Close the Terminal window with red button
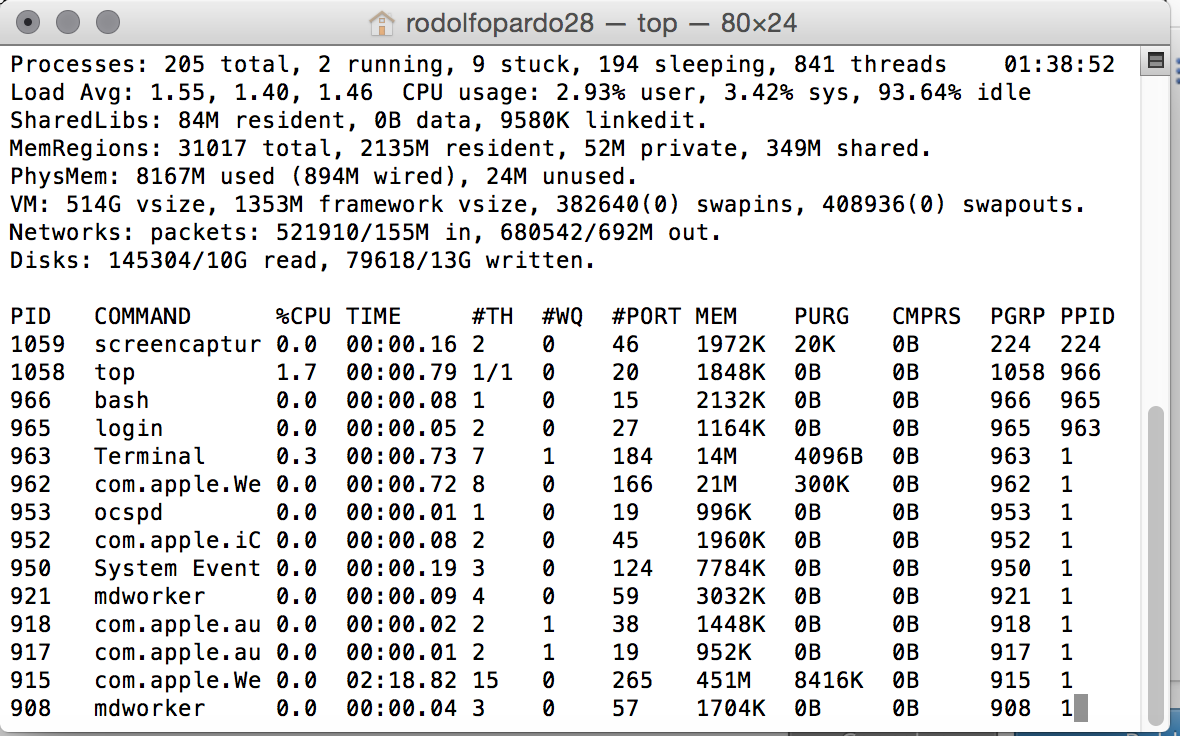This screenshot has height=736, width=1180. coord(31,21)
